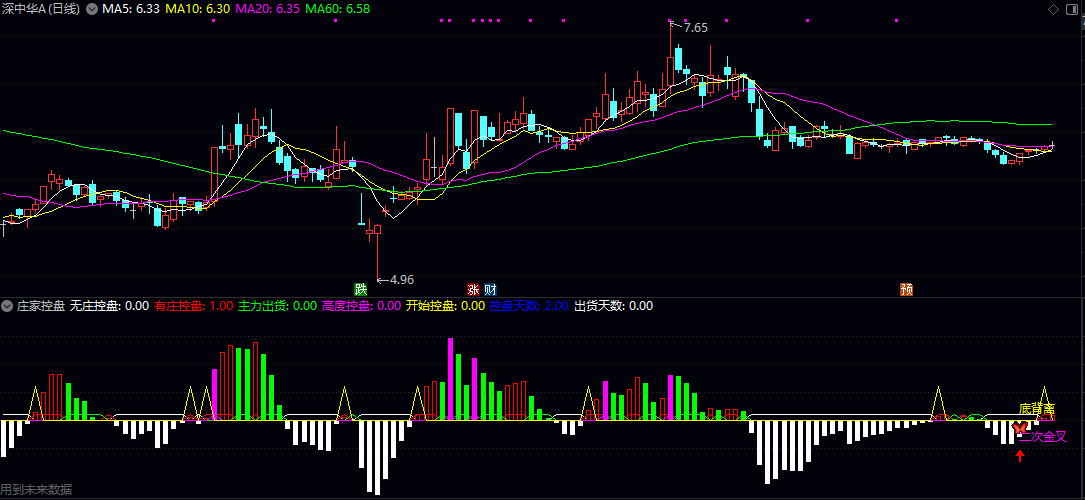Open the dropdown next to 深中华A (日线)
Image resolution: width=1085 pixels, height=500 pixels.
[x=92, y=9]
